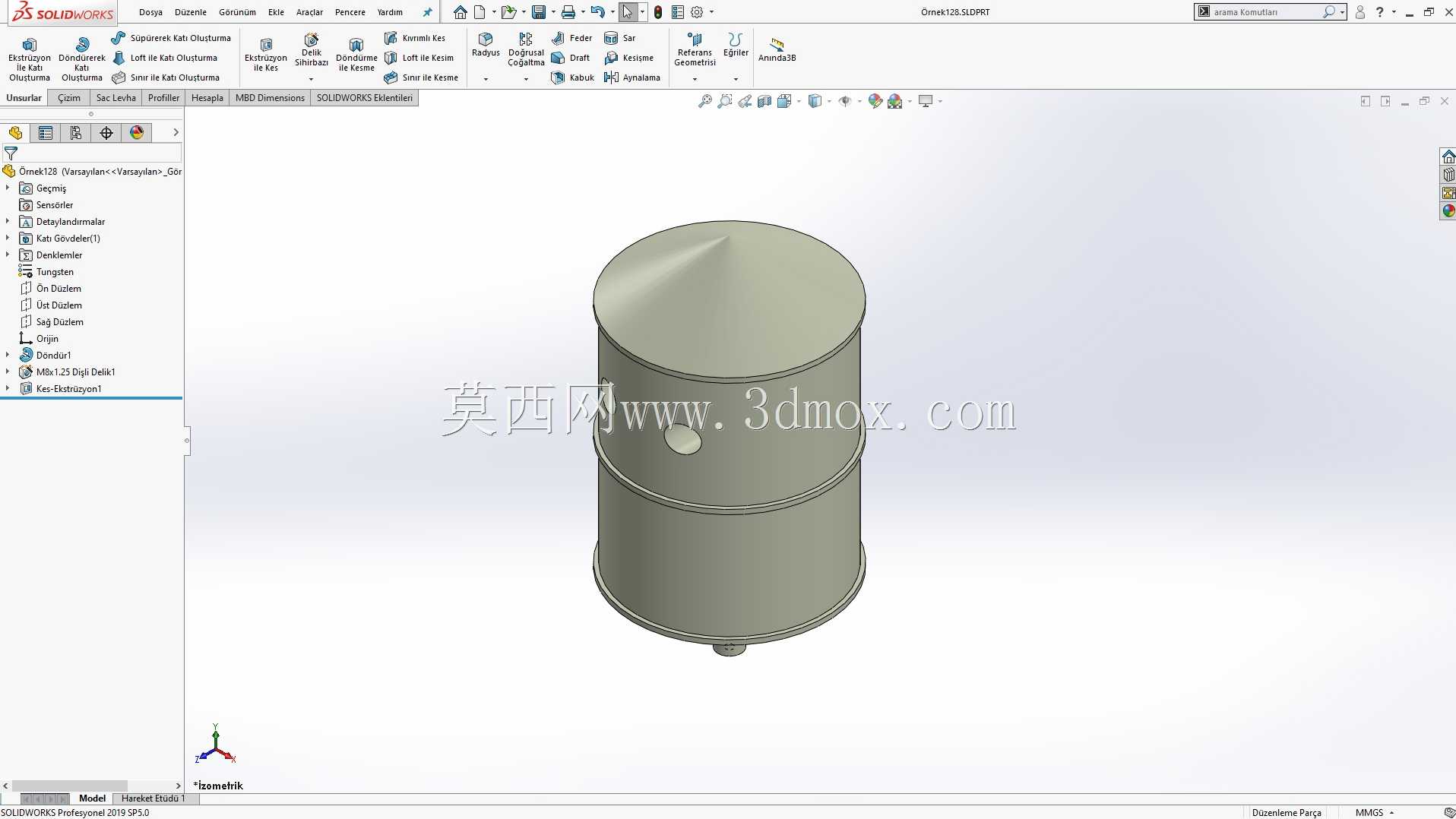Click Zoom to Fit view icon
1456x819 pixels.
click(705, 101)
